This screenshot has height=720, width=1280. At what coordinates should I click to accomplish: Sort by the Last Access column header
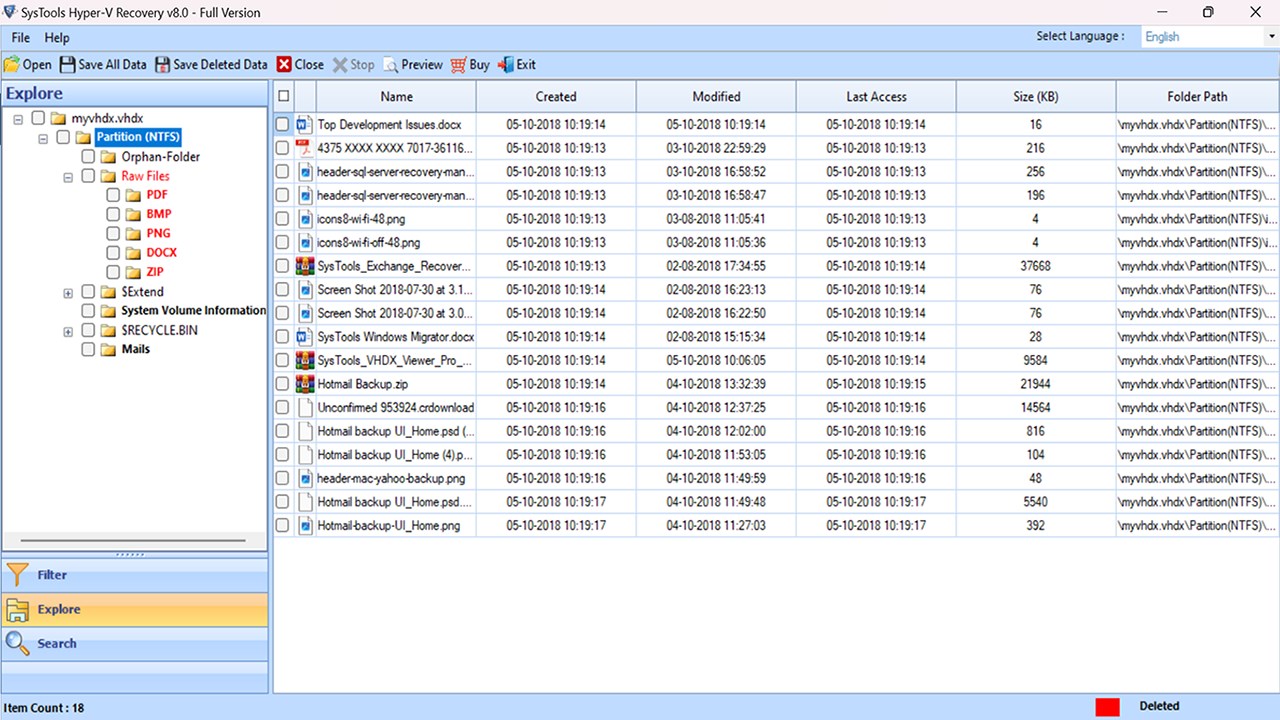tap(876, 96)
